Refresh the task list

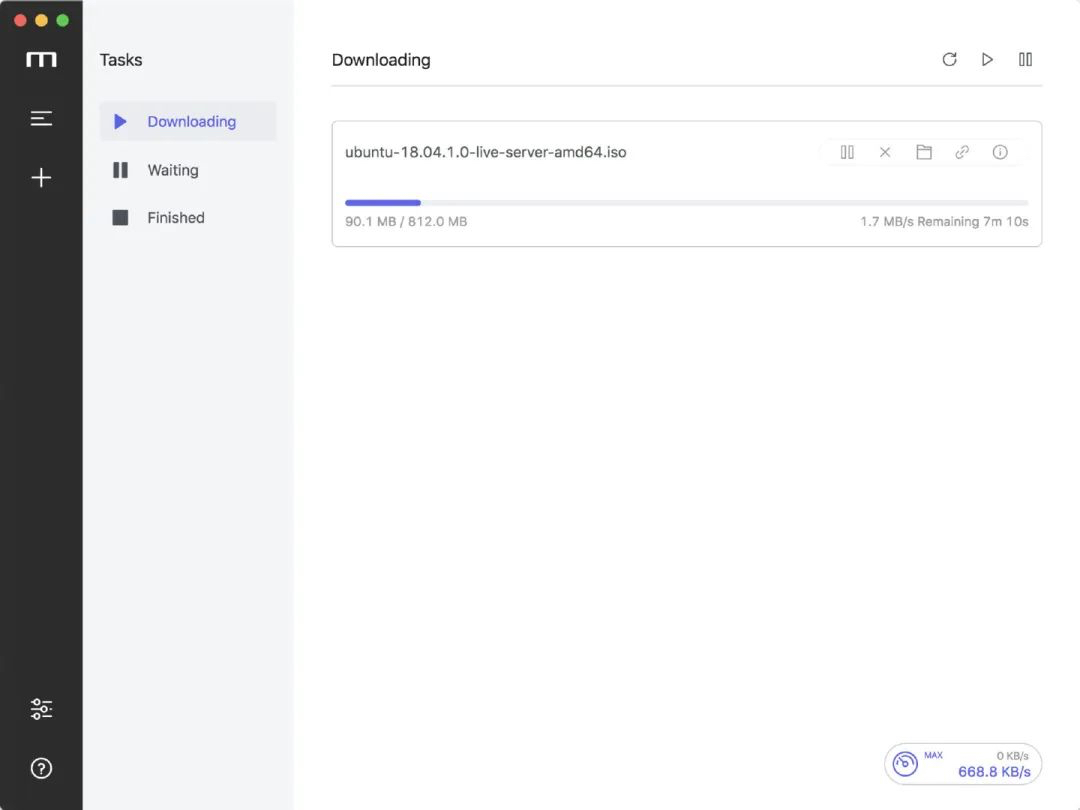coord(949,60)
